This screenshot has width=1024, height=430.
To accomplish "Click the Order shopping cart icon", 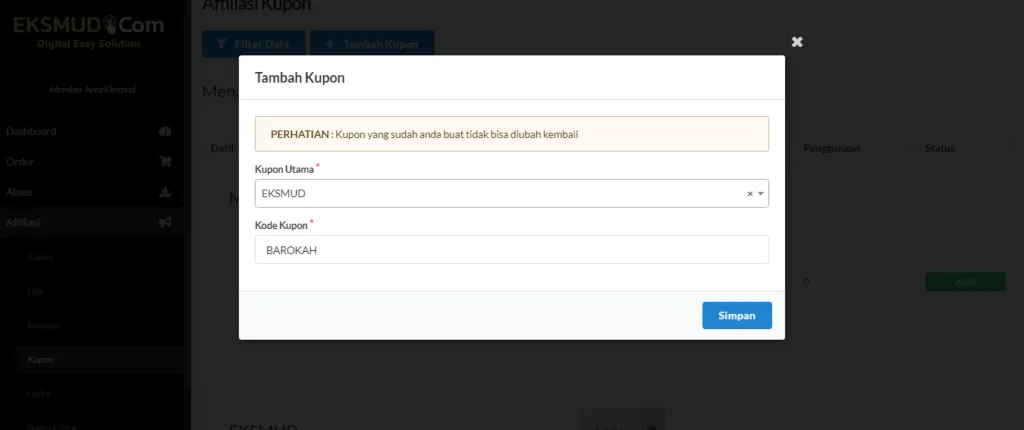I will coord(165,161).
